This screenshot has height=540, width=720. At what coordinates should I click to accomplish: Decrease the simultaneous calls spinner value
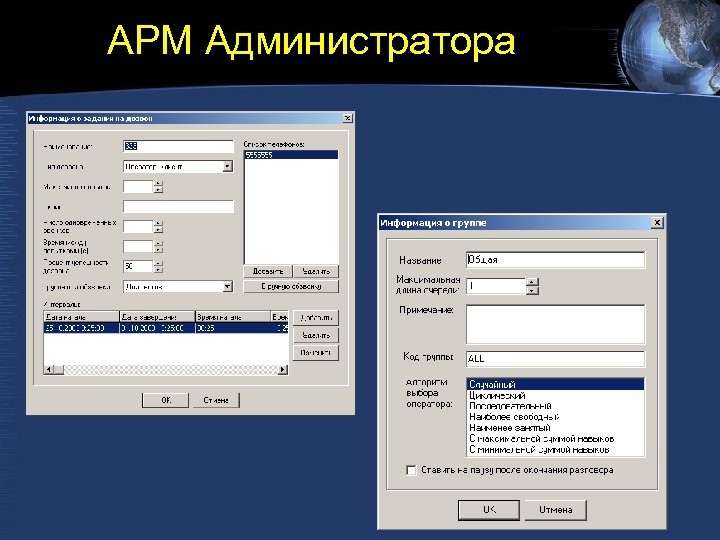[158, 230]
